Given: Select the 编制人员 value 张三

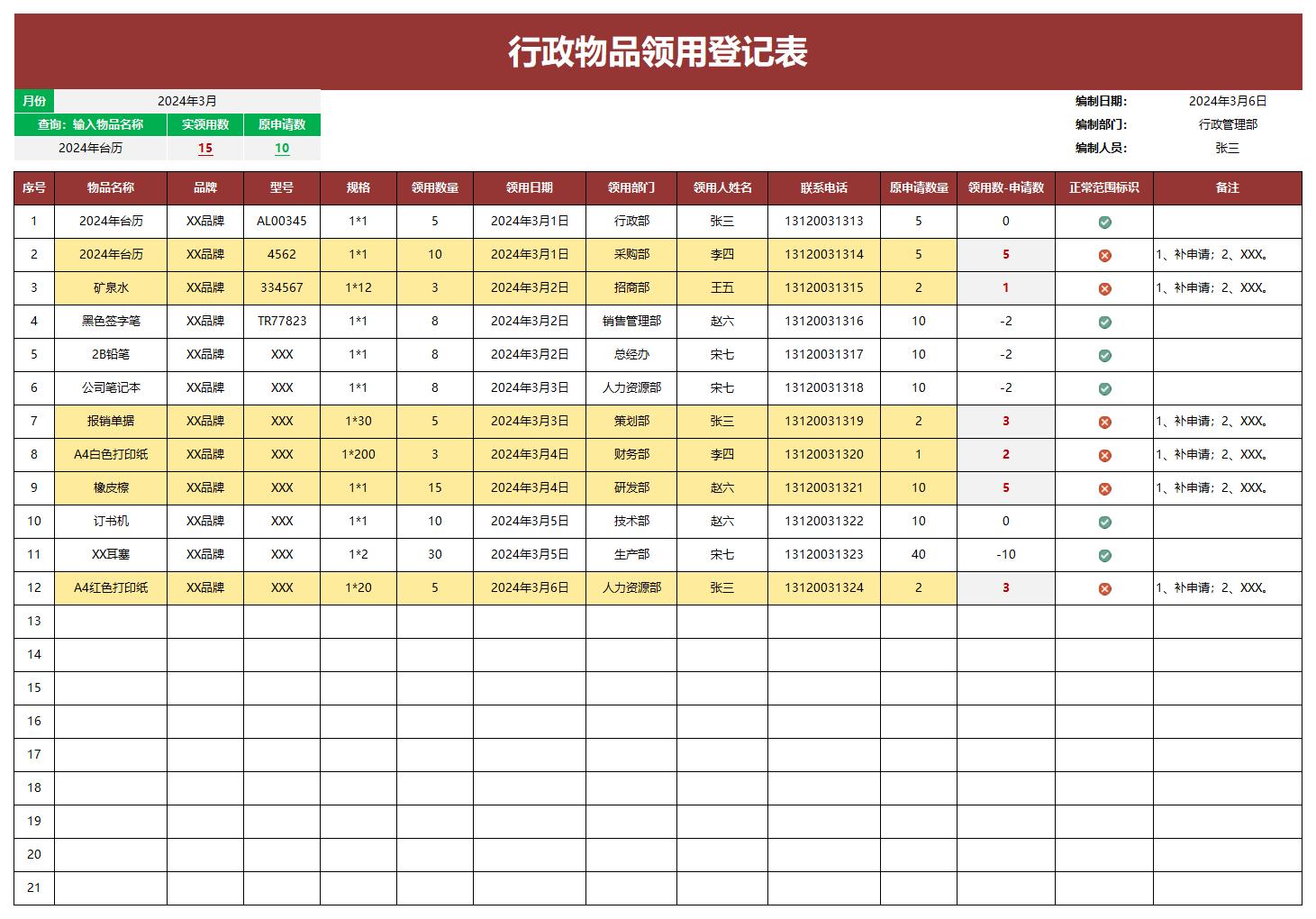Looking at the screenshot, I should pos(1228,148).
